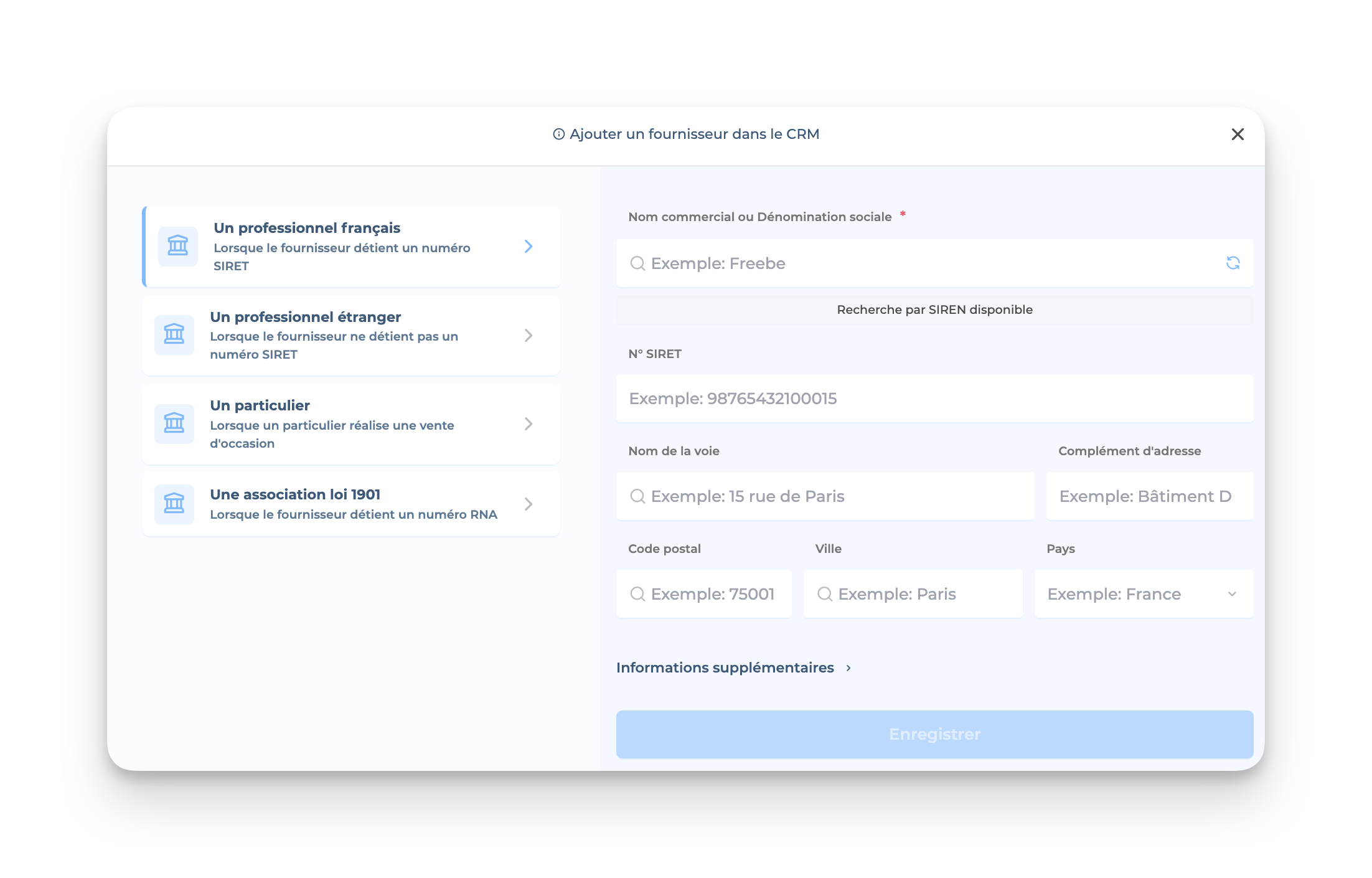Click the magnifier icon in the Nom de la voie field
This screenshot has height=878, width=1372.
coord(637,496)
